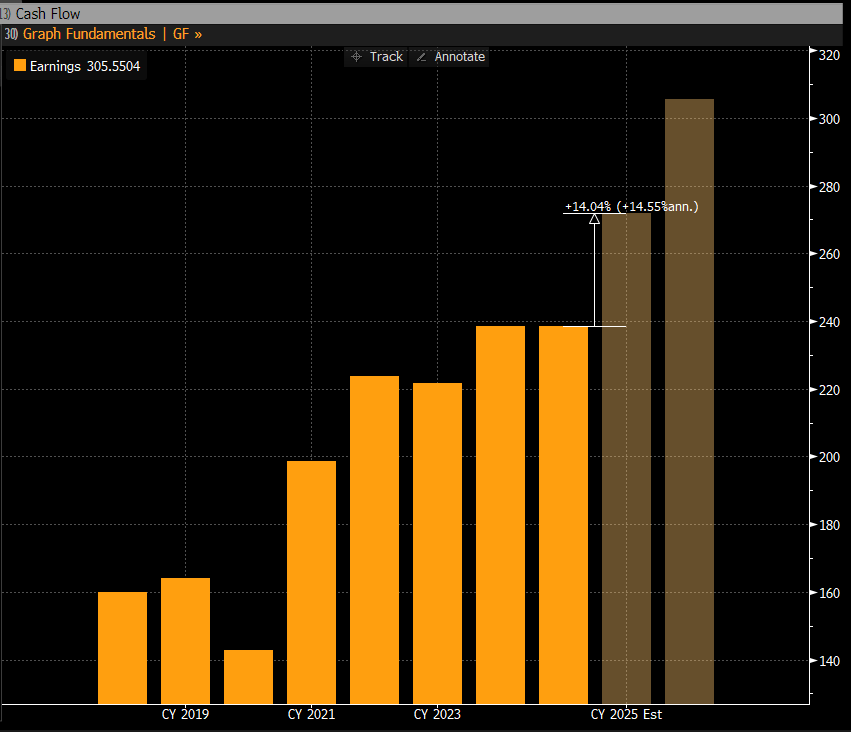Click the +14.04% growth annotation label
This screenshot has height=732, width=851.
[588, 207]
